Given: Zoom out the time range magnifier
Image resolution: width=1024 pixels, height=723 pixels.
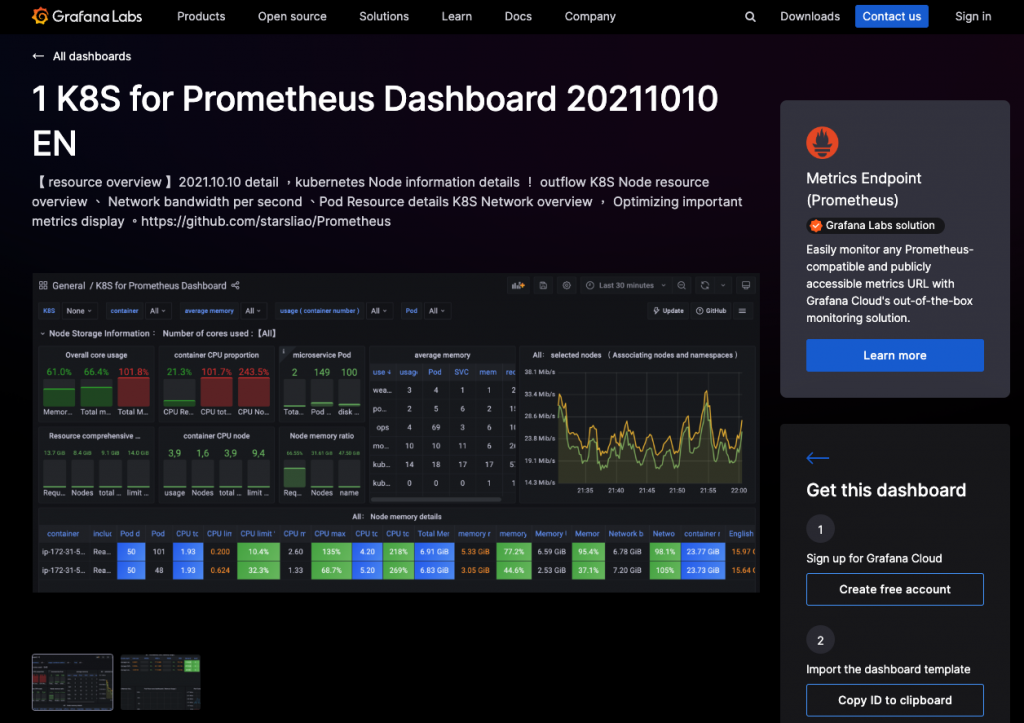Looking at the screenshot, I should point(681,285).
